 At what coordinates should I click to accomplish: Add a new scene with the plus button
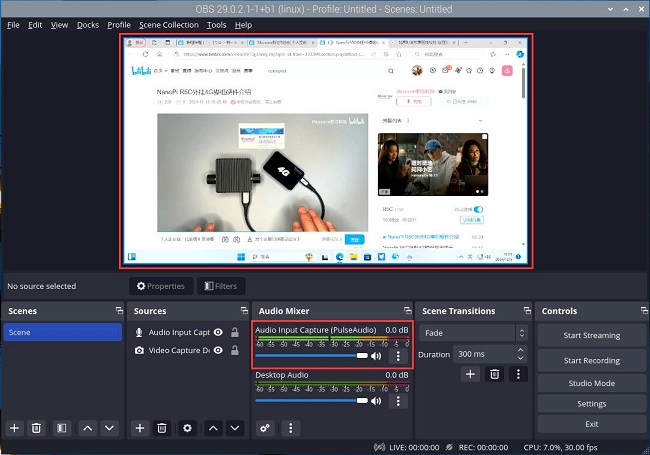click(15, 428)
